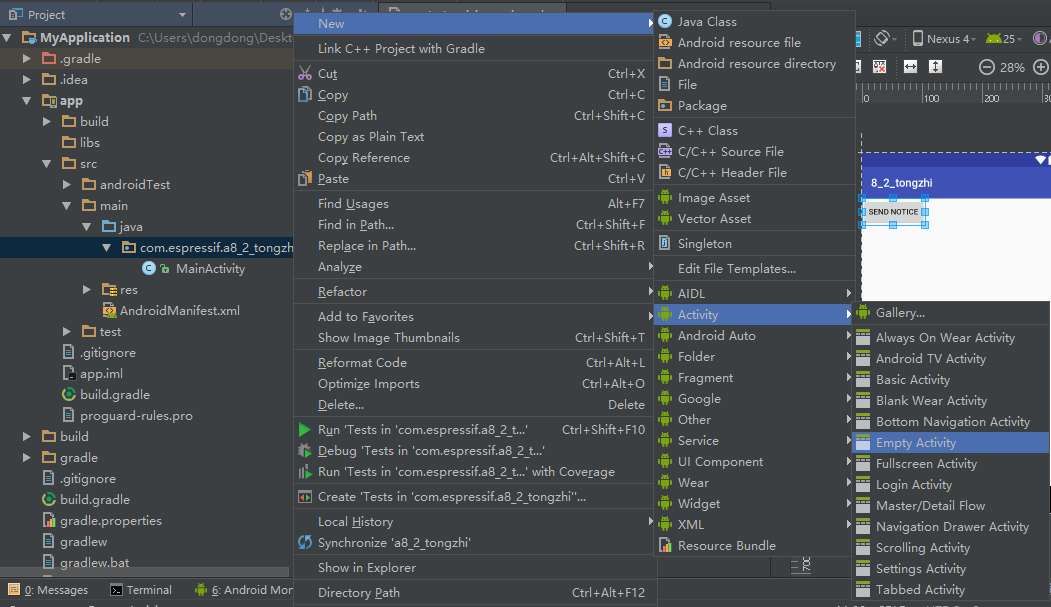Create a C/C++ Header File

coord(754,173)
